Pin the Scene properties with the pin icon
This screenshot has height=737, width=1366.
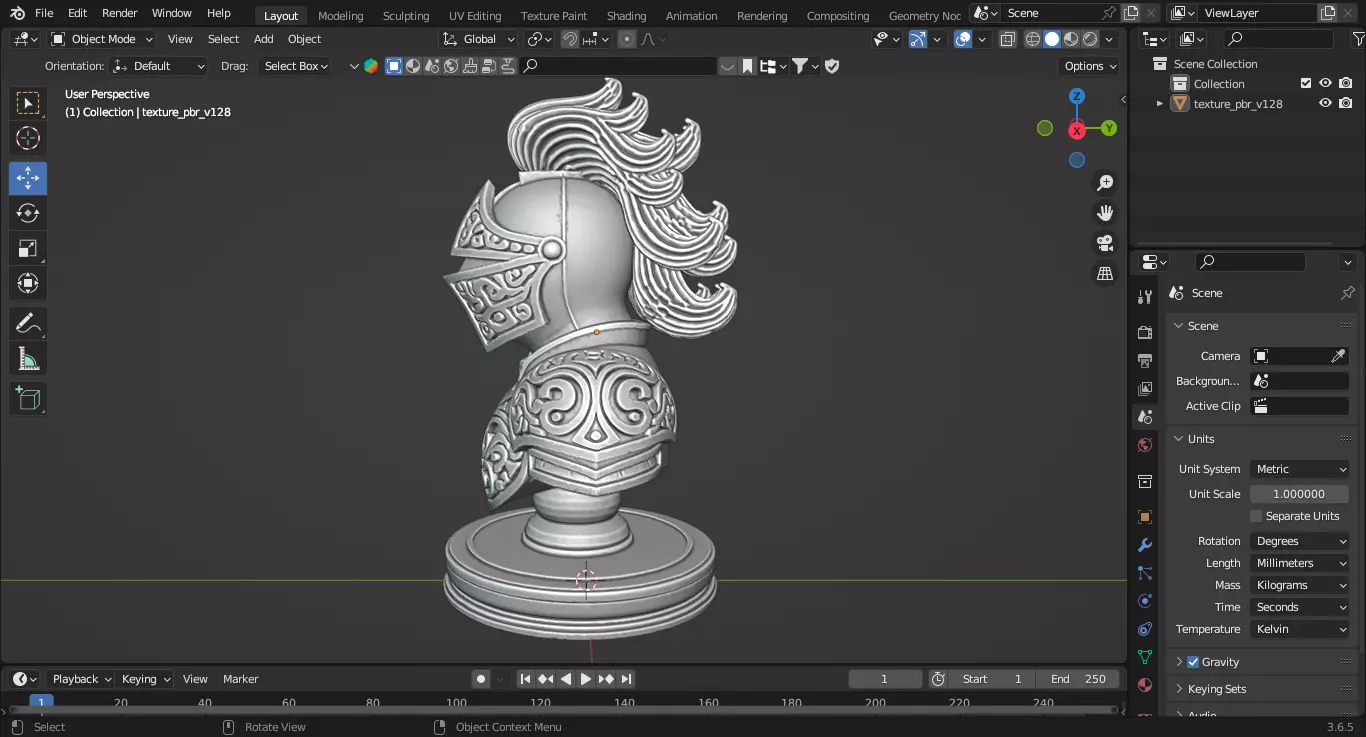coord(1347,293)
